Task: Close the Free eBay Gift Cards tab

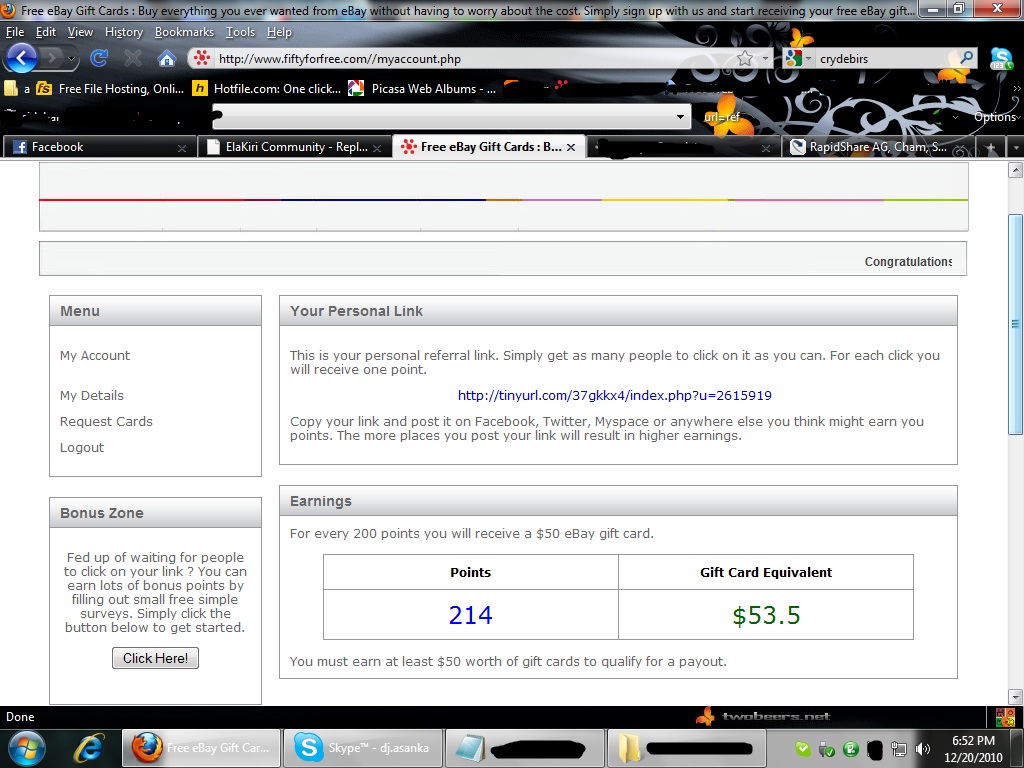Action: (x=571, y=148)
